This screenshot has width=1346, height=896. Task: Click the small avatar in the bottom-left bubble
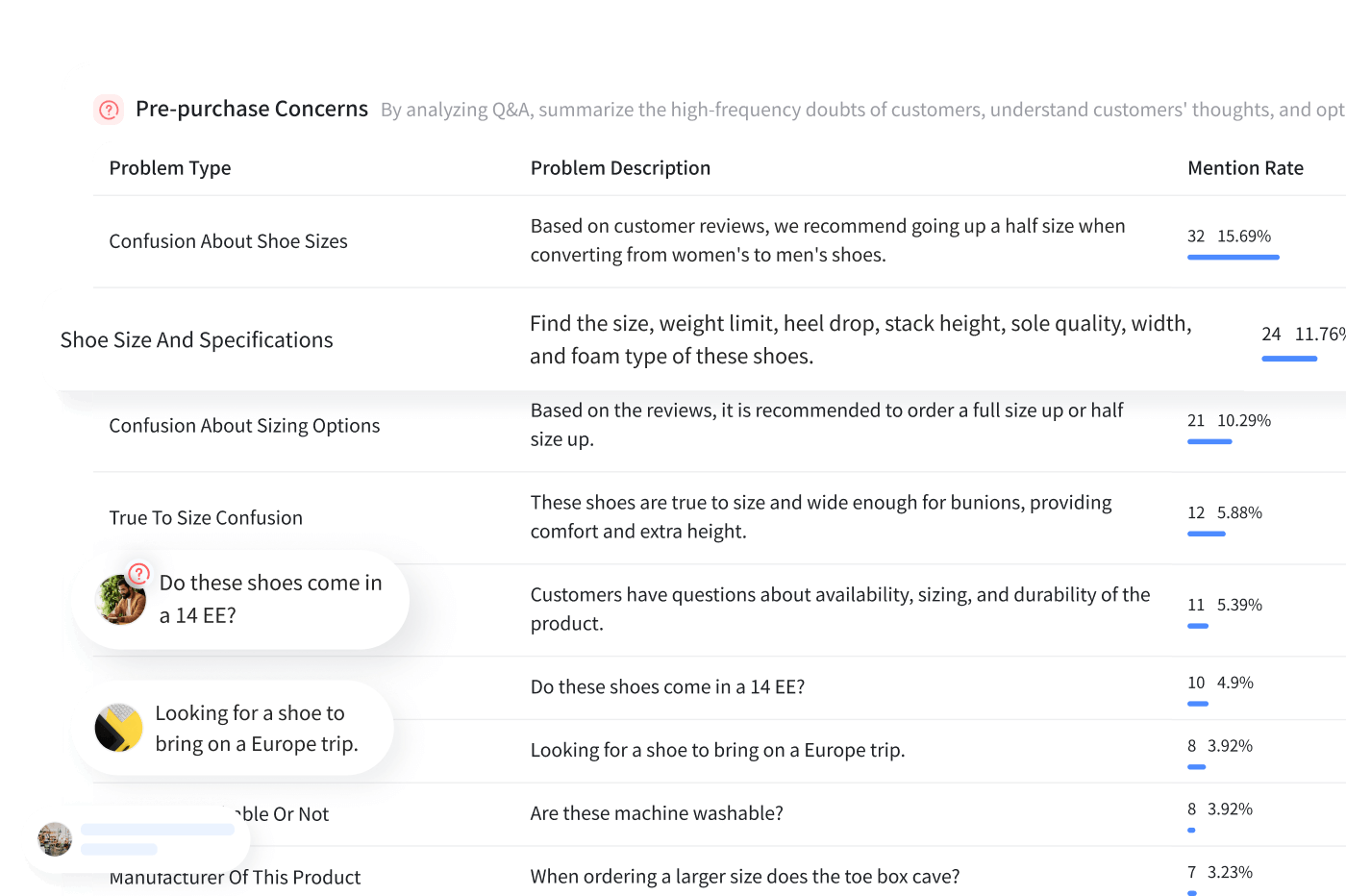tap(55, 839)
